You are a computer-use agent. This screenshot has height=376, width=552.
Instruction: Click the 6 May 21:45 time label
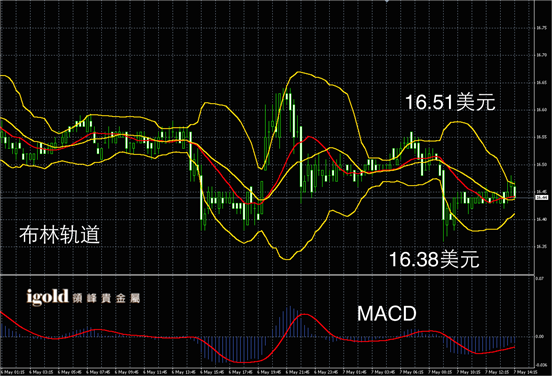click(x=297, y=372)
